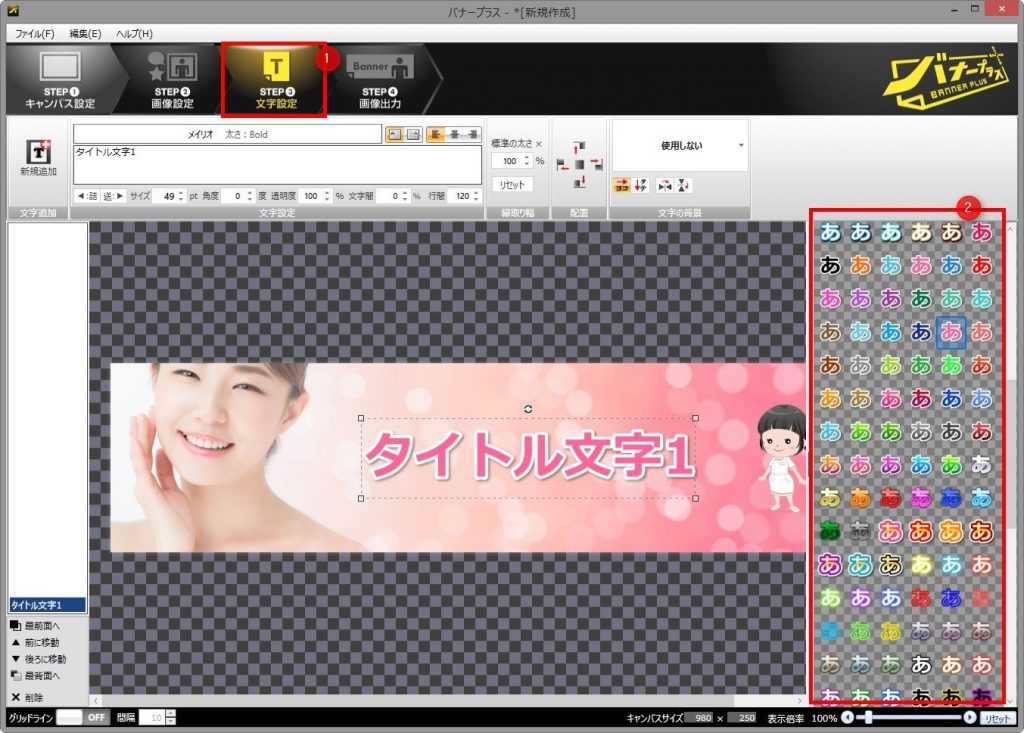
Task: Open the メイリオ font selector field
Action: coord(227,134)
